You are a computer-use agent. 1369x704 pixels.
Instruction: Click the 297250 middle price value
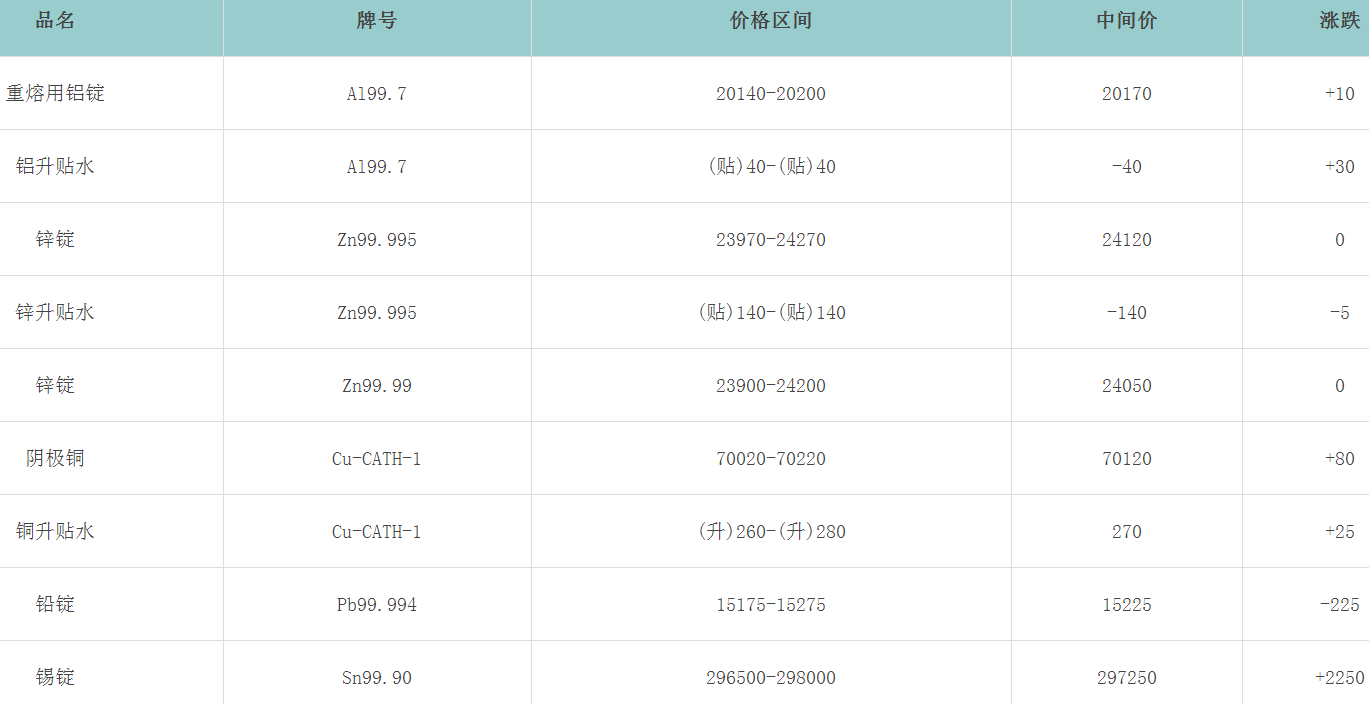[x=1126, y=678]
